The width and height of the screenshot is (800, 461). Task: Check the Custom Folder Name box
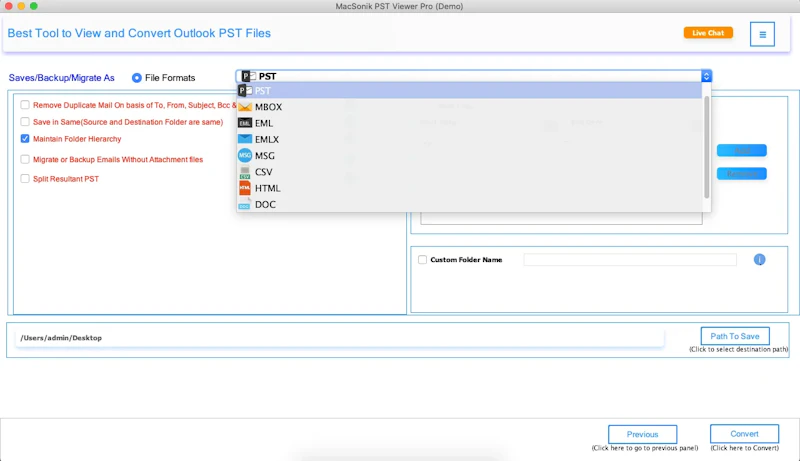(422, 260)
